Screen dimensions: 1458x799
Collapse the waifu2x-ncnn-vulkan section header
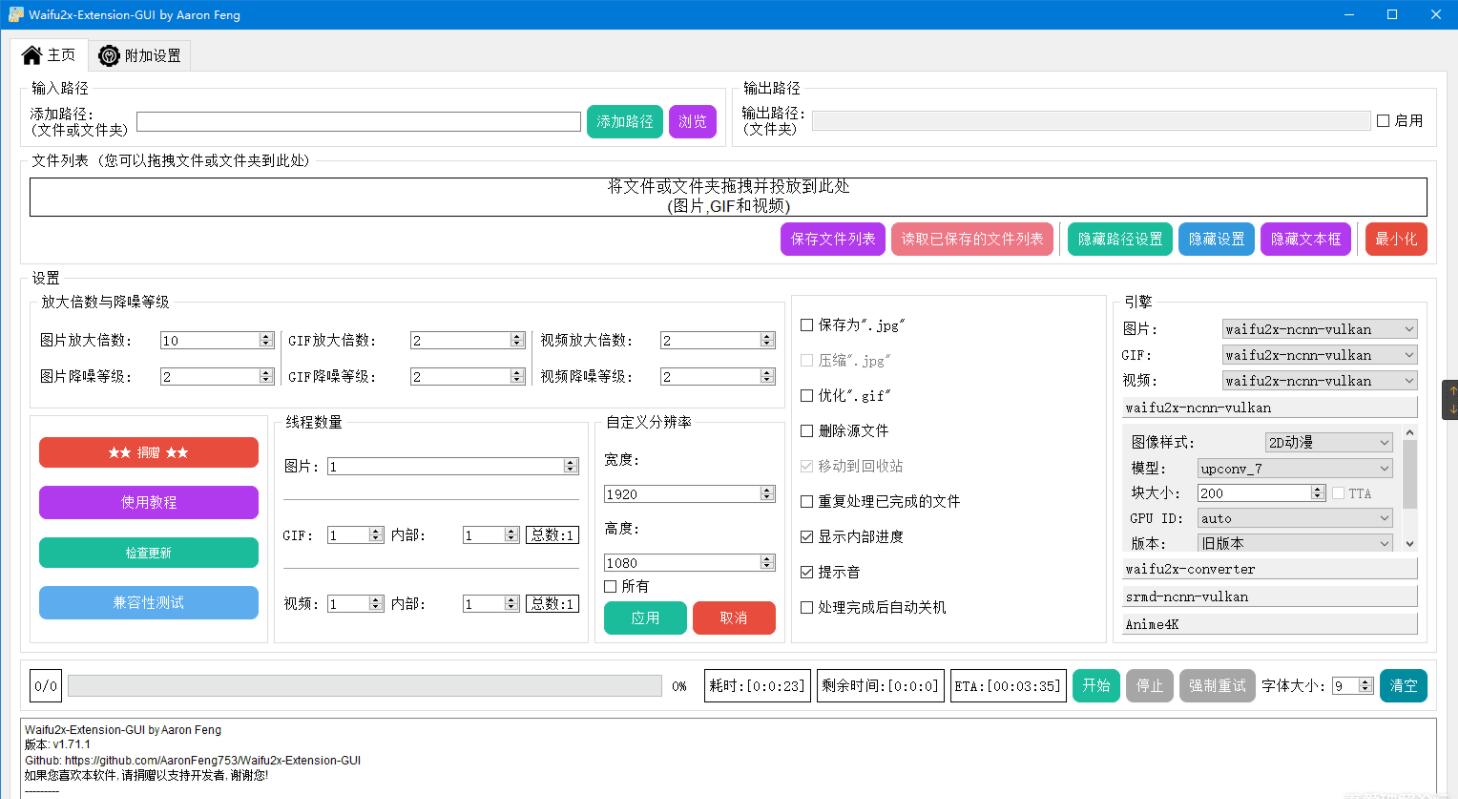(1270, 407)
